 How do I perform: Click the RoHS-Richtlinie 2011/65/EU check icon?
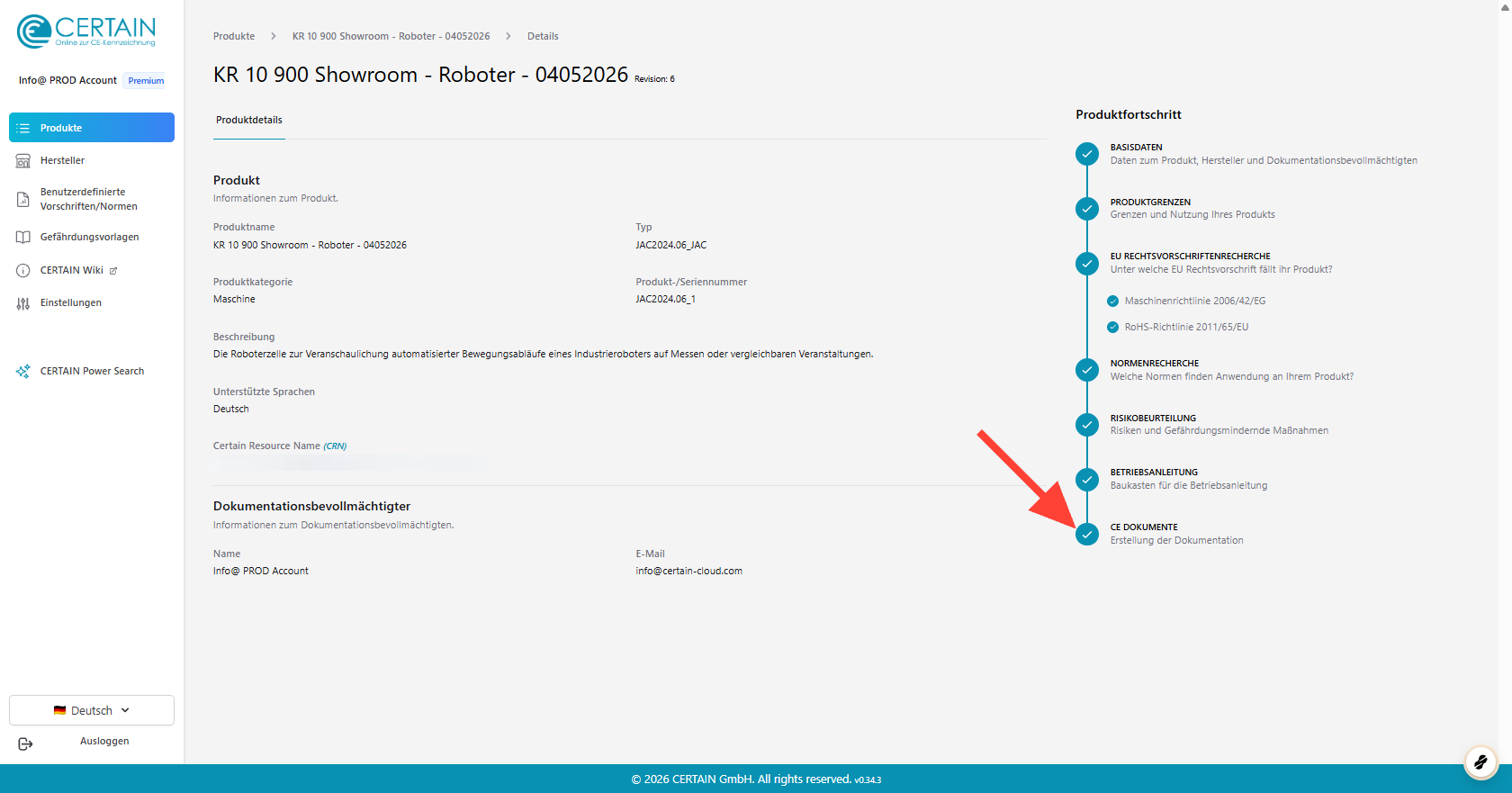[x=1113, y=328]
